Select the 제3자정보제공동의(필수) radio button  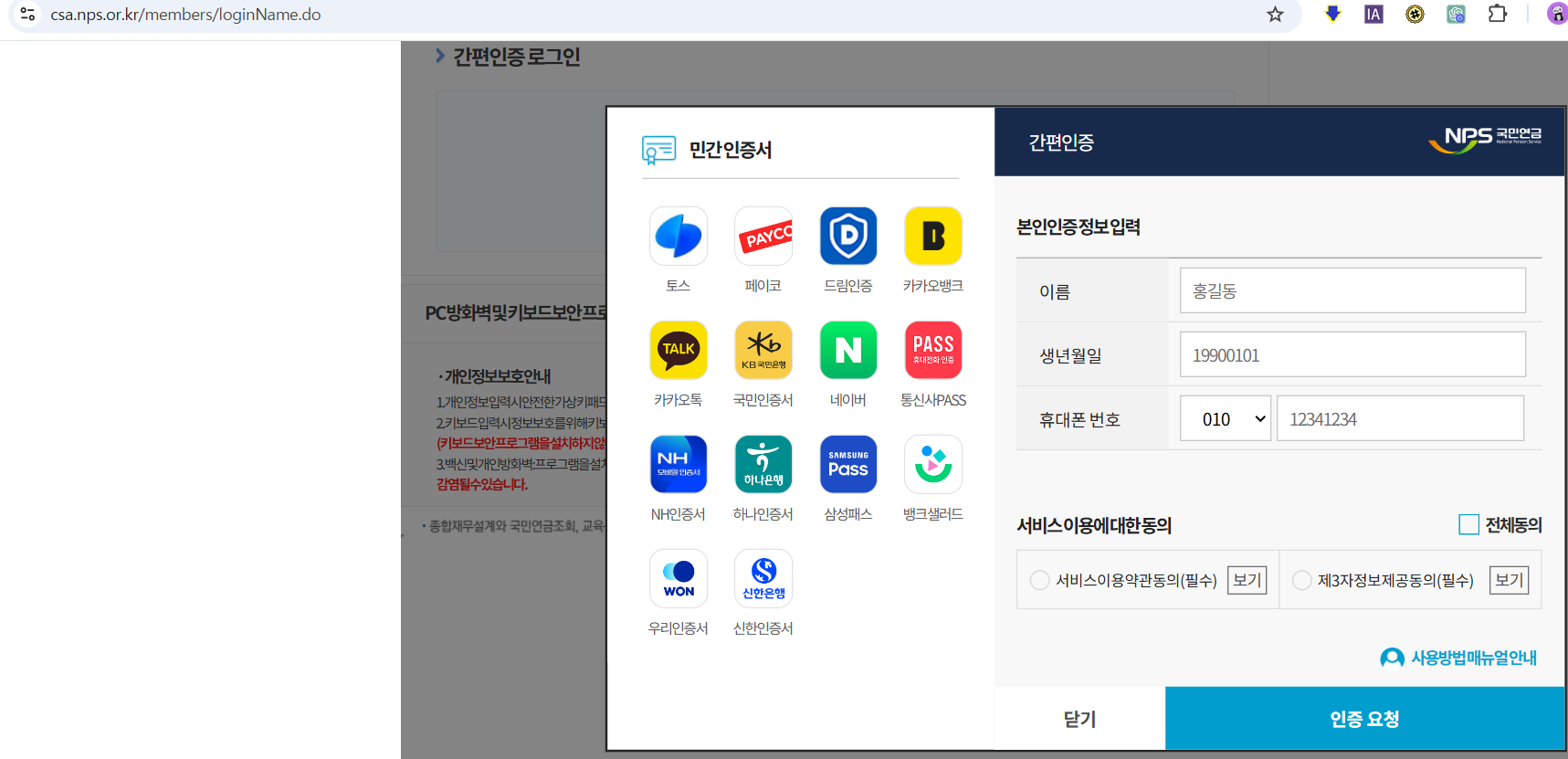click(x=1302, y=580)
